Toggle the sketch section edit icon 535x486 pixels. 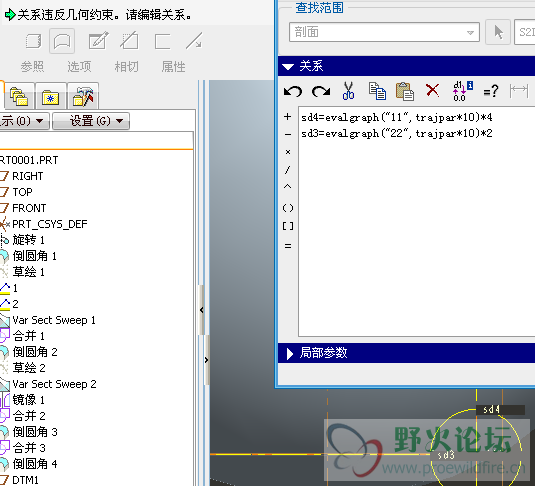pyautogui.click(x=99, y=41)
